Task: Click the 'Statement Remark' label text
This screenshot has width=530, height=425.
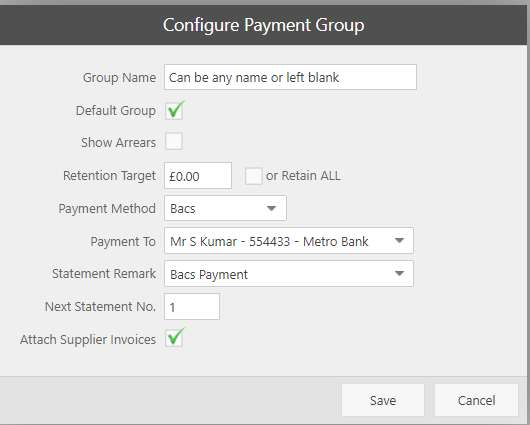Action: coord(104,274)
